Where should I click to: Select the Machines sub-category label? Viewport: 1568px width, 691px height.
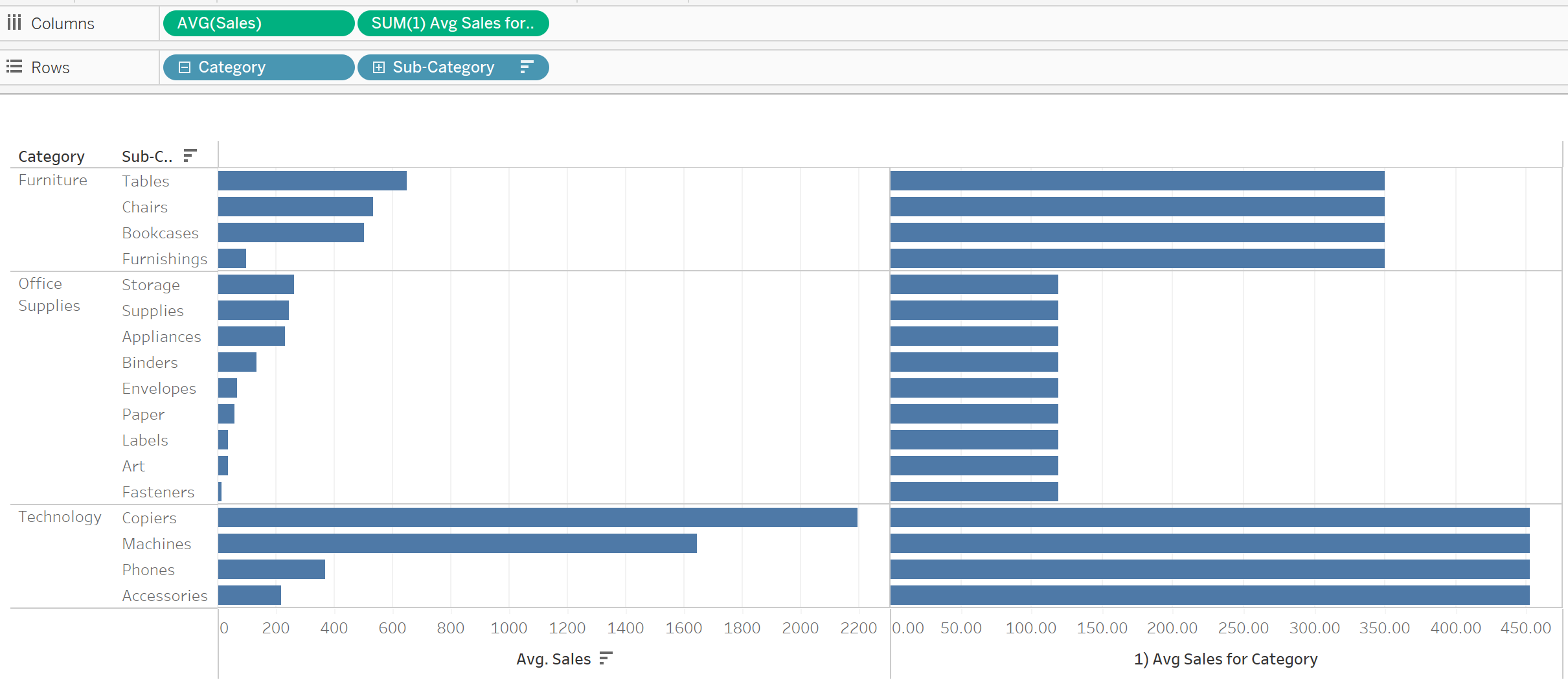[157, 544]
